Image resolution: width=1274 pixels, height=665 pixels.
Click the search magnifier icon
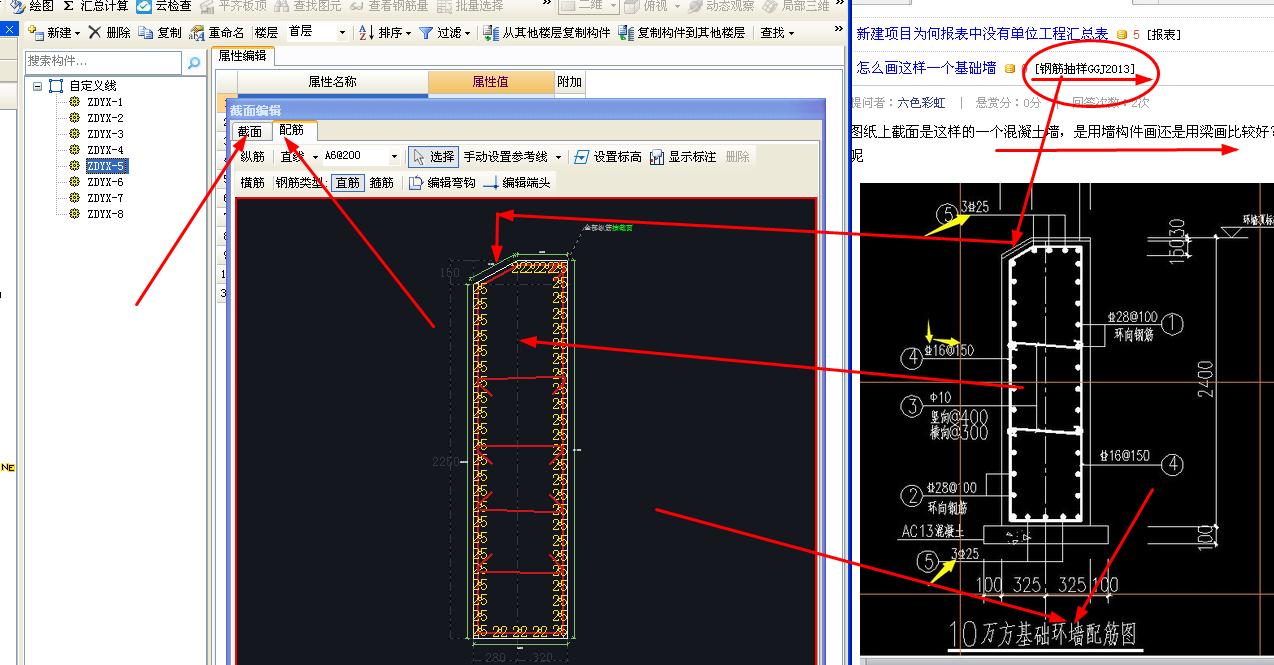coord(194,63)
